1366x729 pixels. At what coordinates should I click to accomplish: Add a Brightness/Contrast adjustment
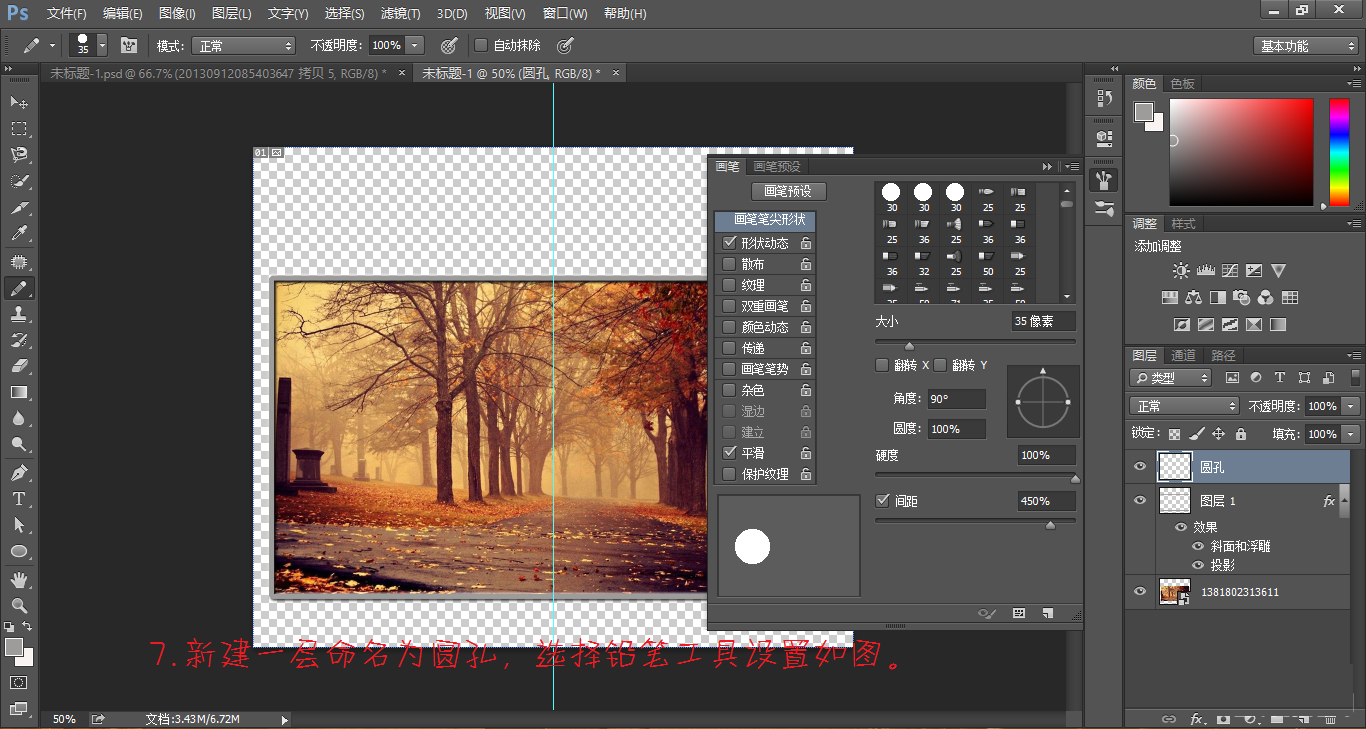click(x=1182, y=271)
